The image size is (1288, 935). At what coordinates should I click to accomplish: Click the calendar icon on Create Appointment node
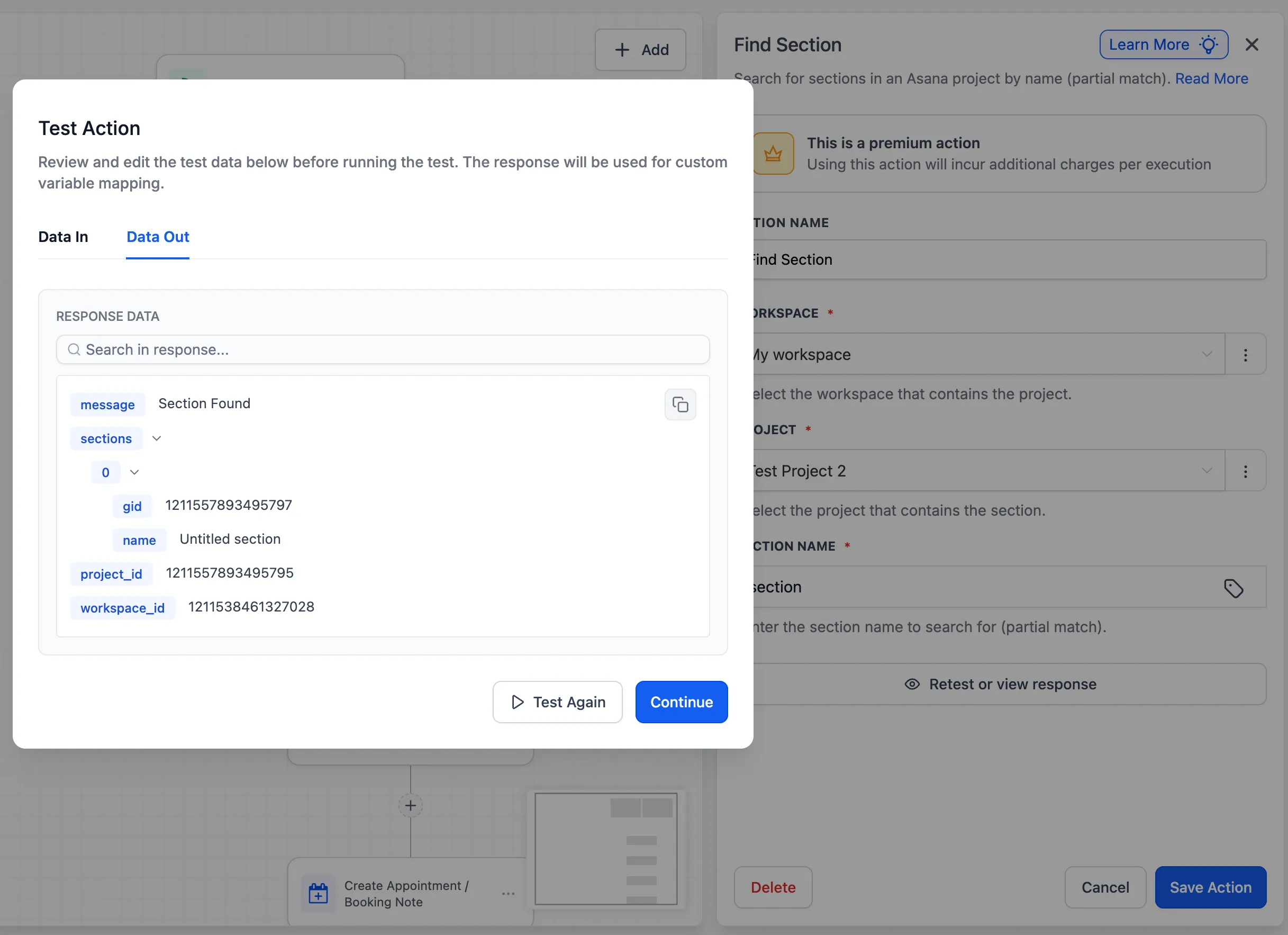click(x=318, y=893)
